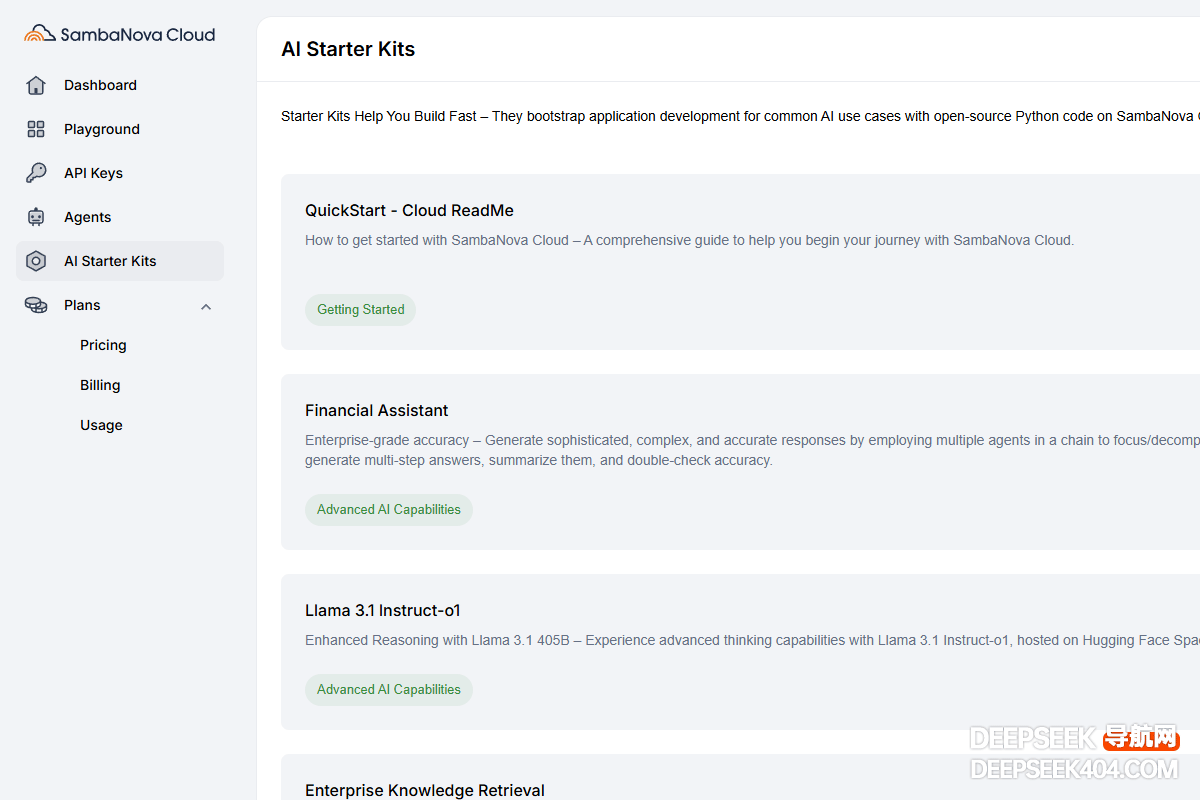Click the AI Starter Kits page heading
Screen dimensions: 1200x800
348,49
